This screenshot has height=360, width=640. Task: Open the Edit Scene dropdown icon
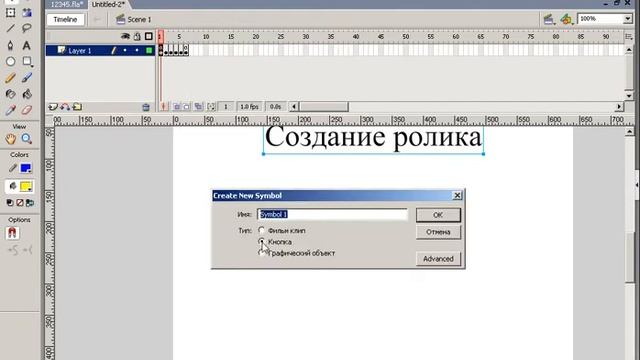[x=549, y=19]
